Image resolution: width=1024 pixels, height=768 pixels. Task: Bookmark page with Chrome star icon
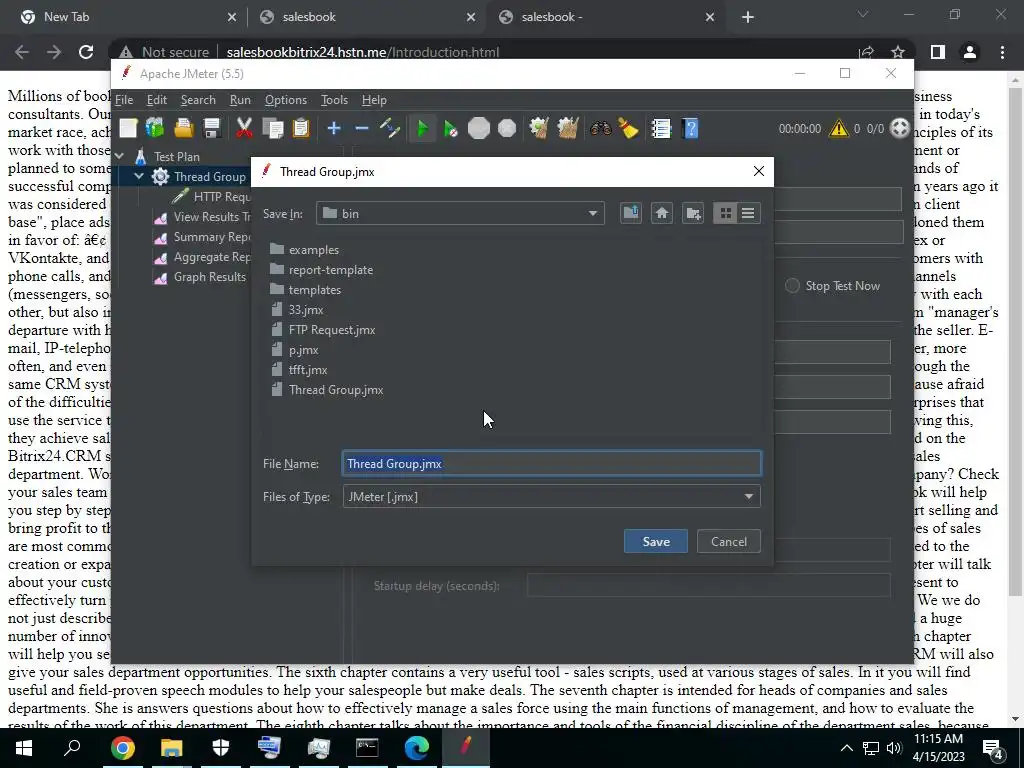tap(898, 52)
